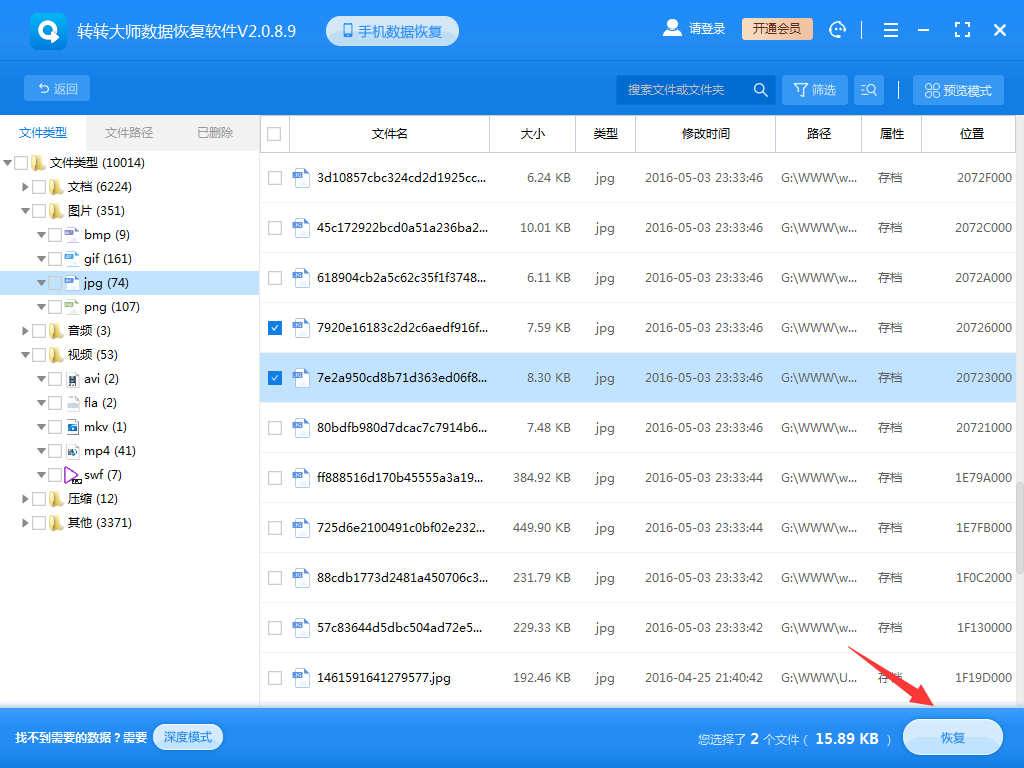Open customer service headset icon

(838, 29)
